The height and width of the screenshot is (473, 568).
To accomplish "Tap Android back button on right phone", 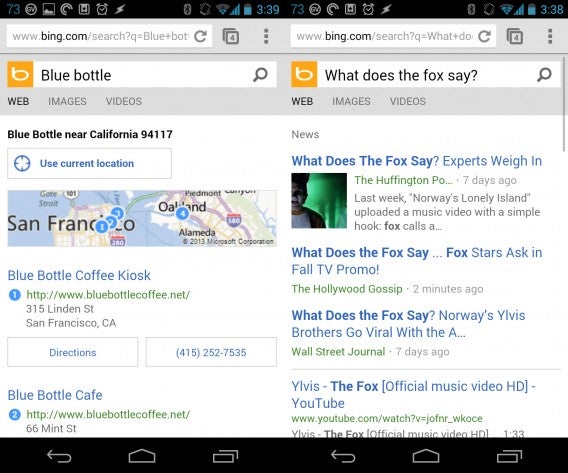I will coord(343,456).
